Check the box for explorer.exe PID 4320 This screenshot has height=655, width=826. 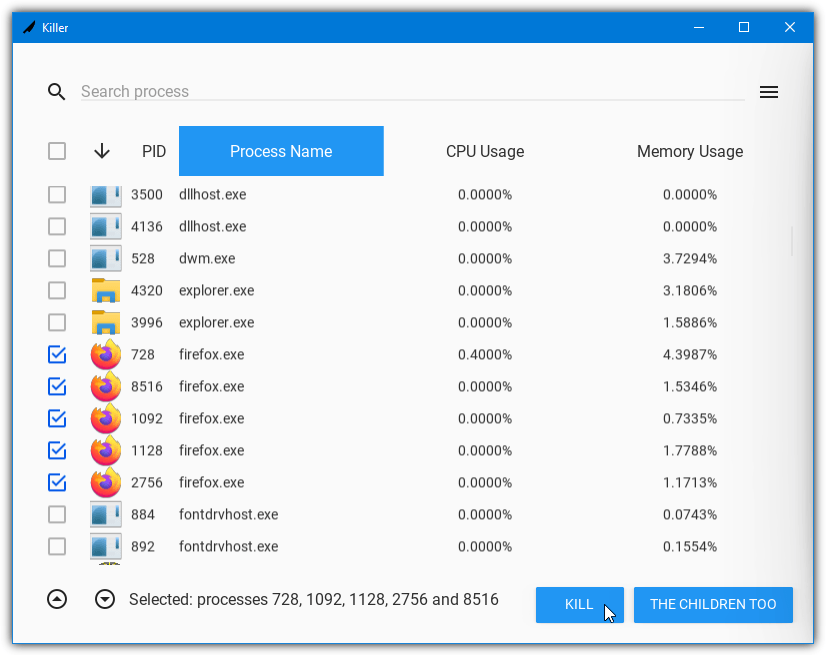pyautogui.click(x=57, y=290)
